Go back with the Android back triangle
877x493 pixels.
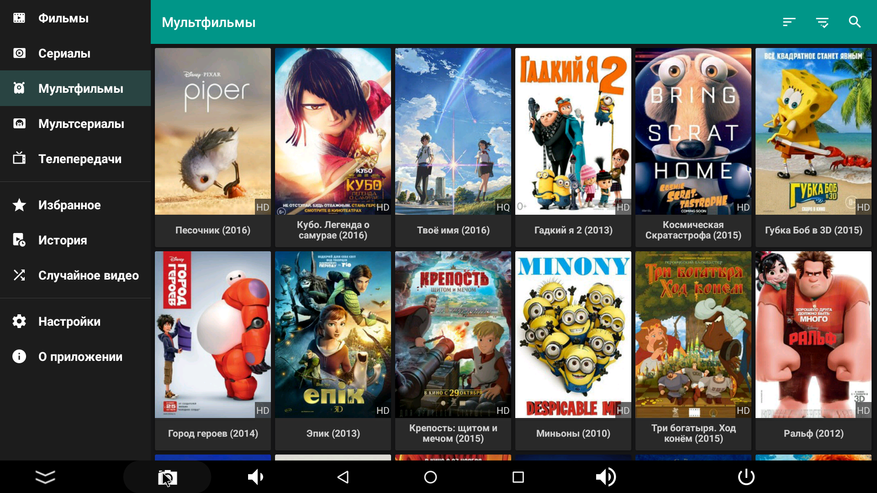point(343,477)
